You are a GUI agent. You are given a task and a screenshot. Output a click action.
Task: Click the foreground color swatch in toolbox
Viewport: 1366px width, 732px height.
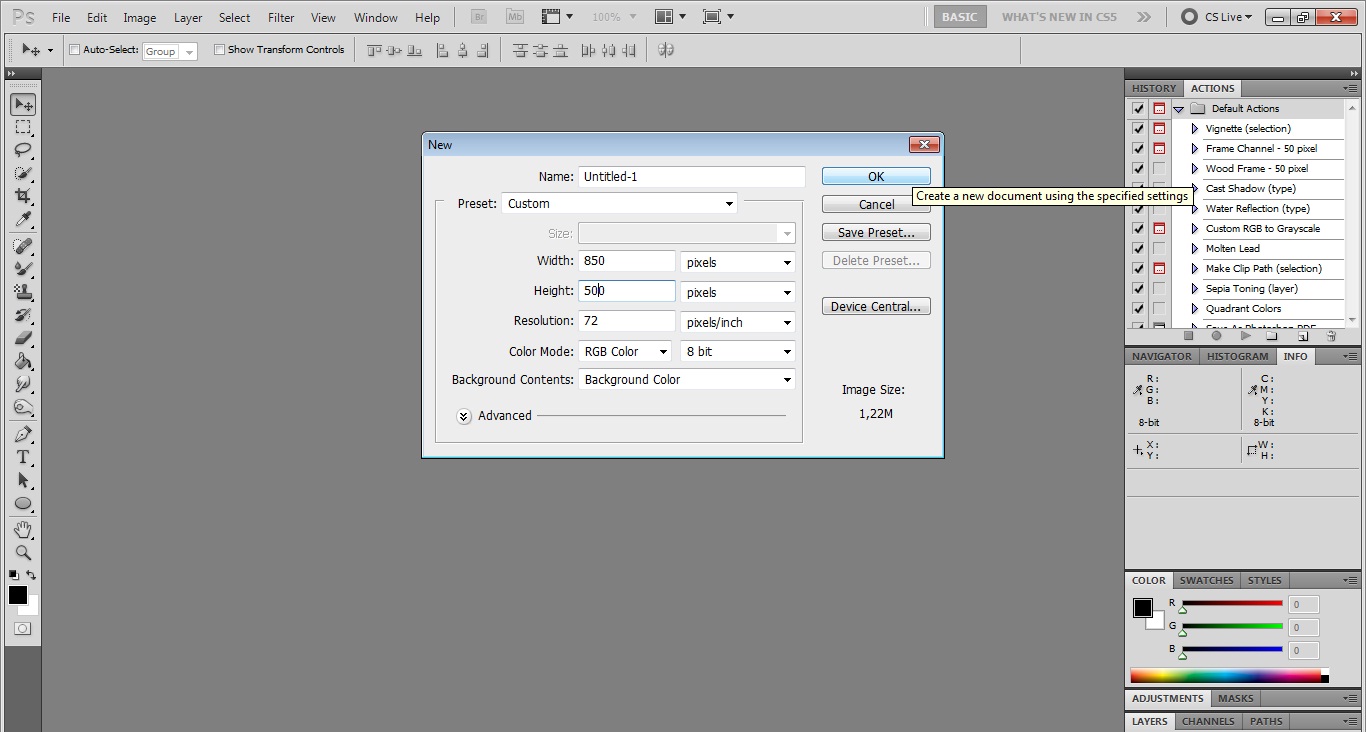coord(18,595)
